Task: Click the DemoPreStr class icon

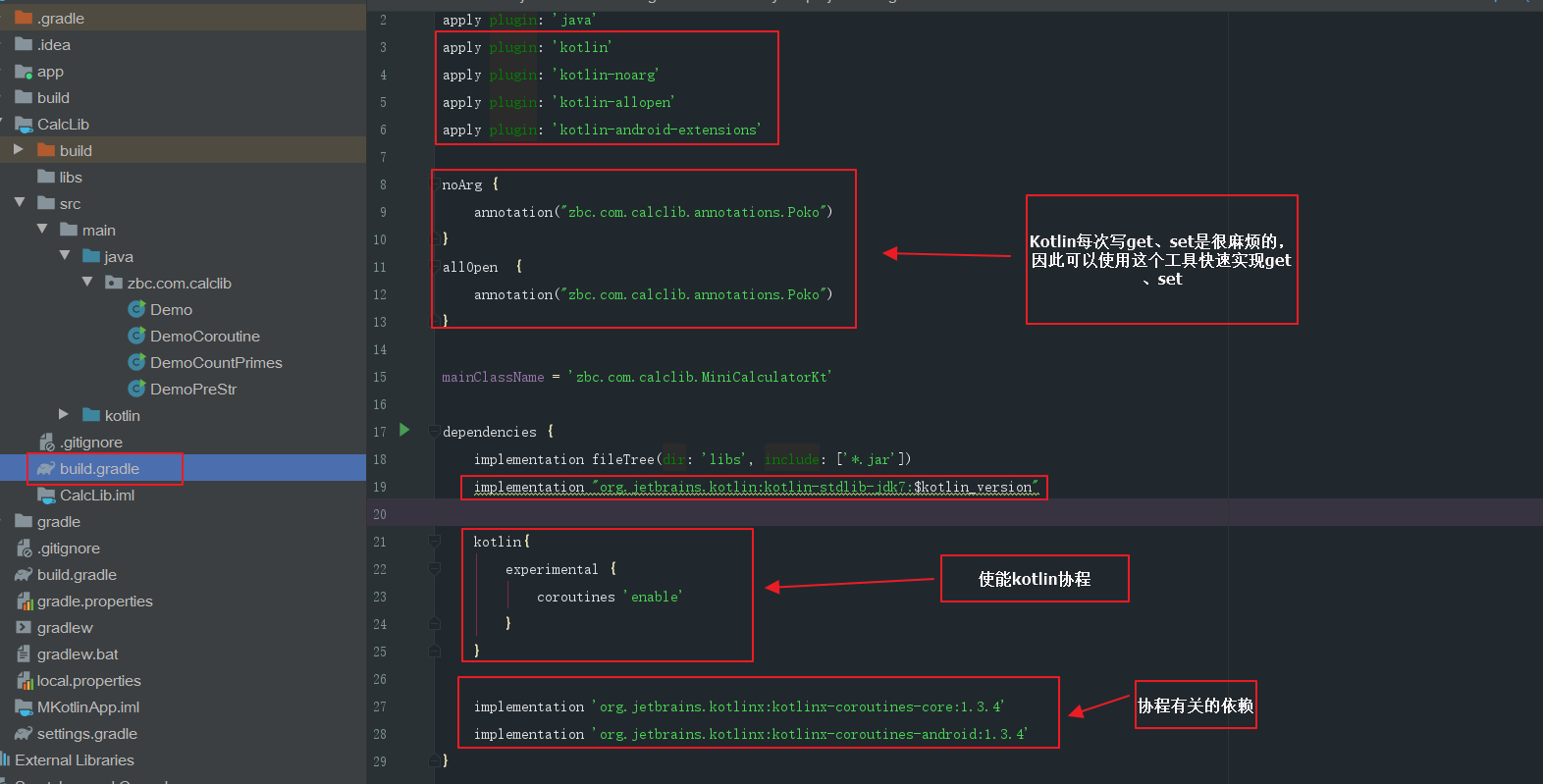Action: pyautogui.click(x=136, y=389)
